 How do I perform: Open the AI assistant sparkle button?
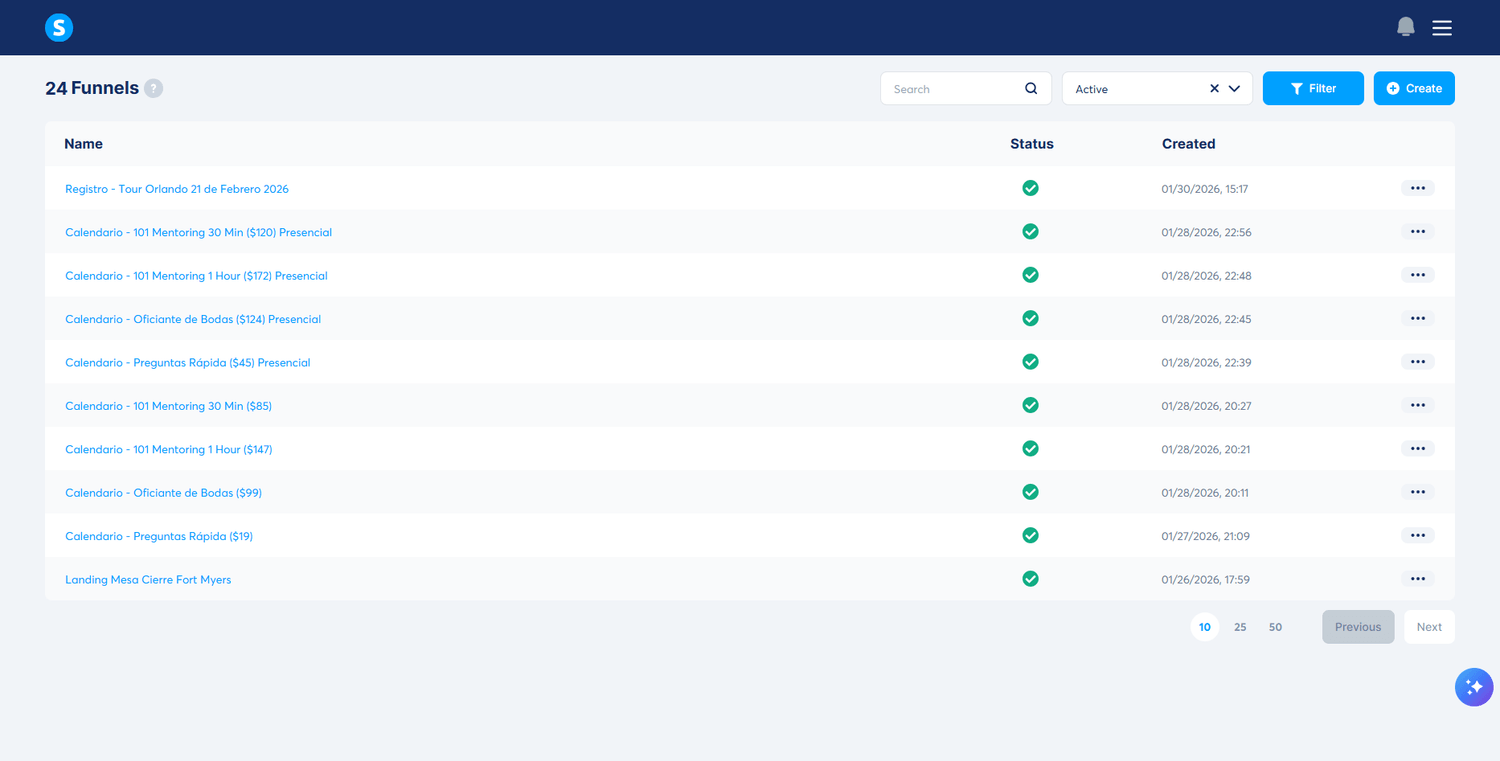click(x=1473, y=687)
